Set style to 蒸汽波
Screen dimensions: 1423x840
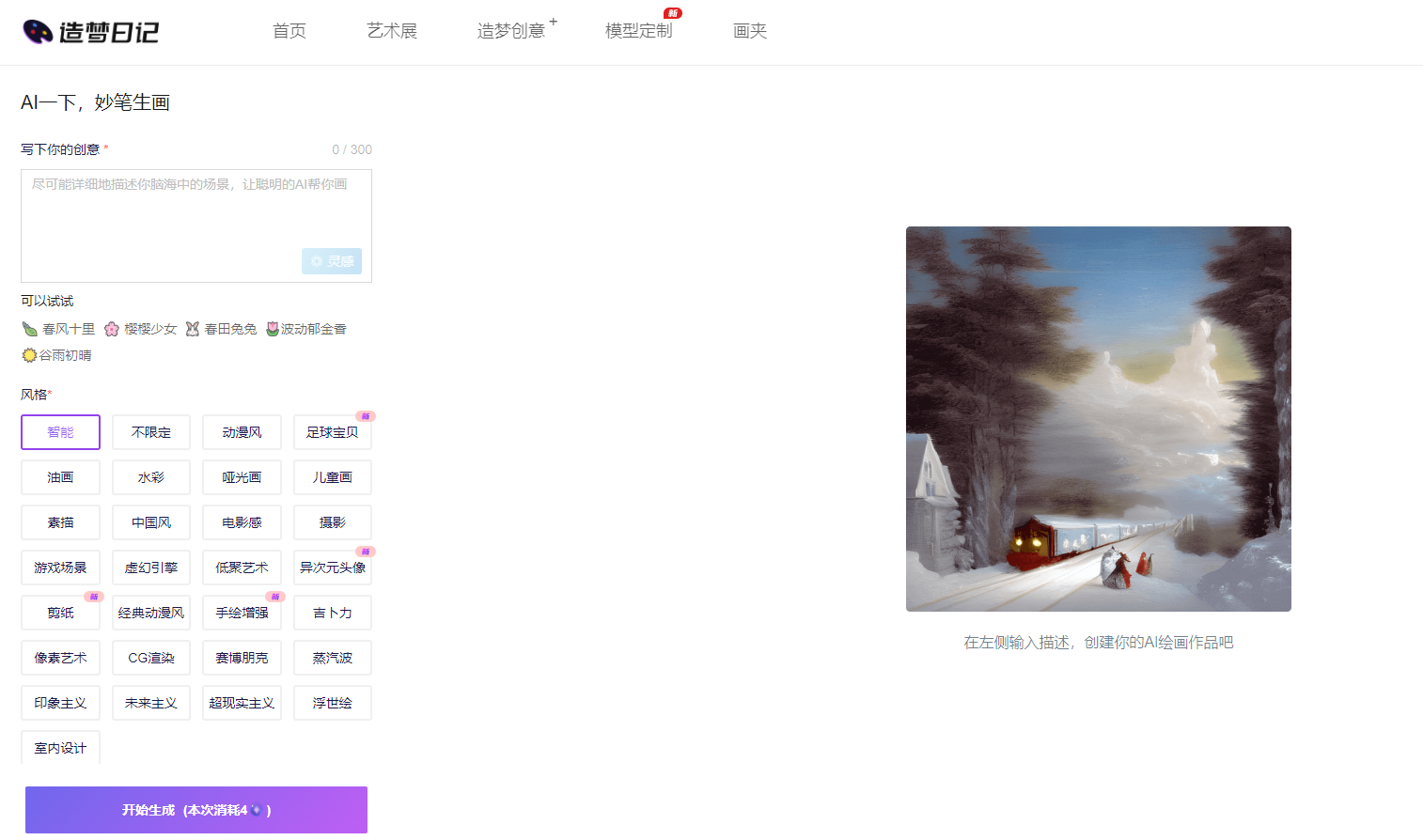[x=333, y=658]
